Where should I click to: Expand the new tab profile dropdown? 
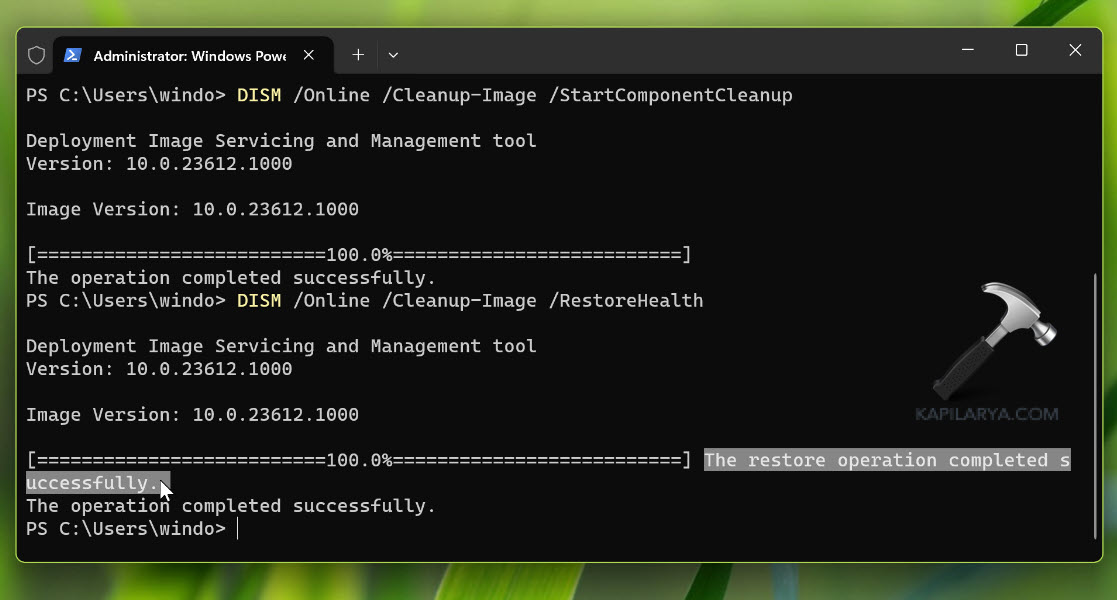pyautogui.click(x=393, y=55)
